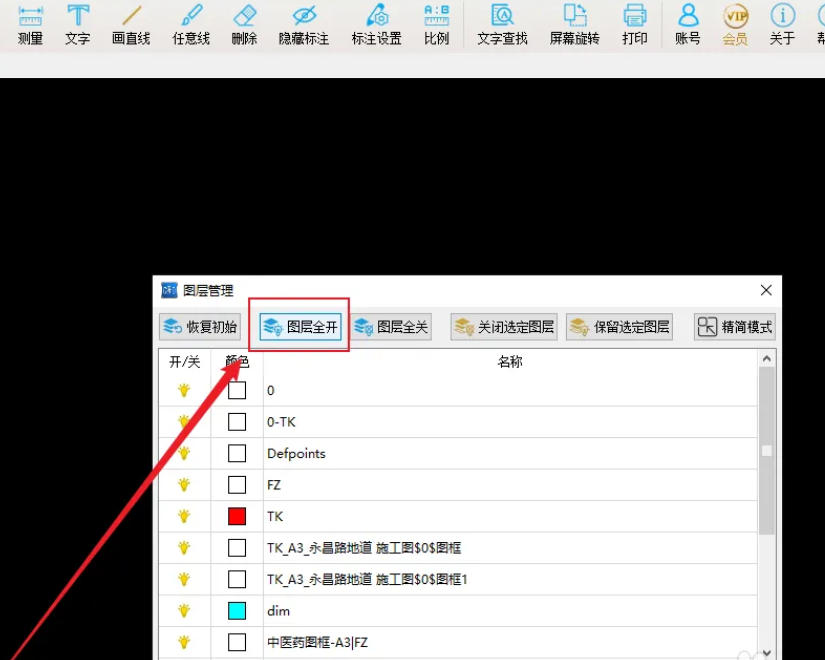Switch to 精简模式 simplified mode
This screenshot has height=660, width=825.
click(733, 326)
